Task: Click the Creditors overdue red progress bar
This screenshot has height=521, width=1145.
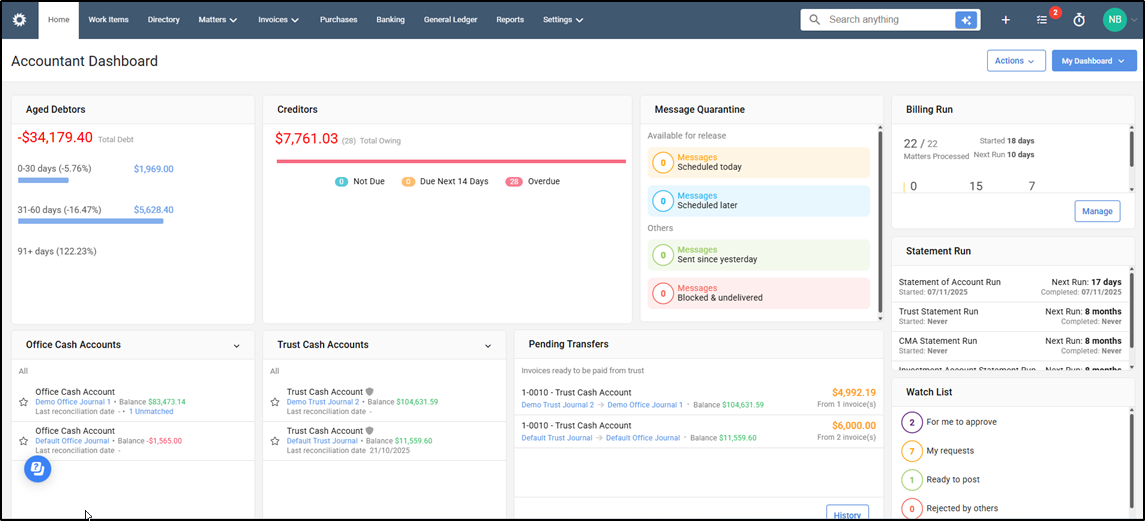Action: tap(451, 161)
